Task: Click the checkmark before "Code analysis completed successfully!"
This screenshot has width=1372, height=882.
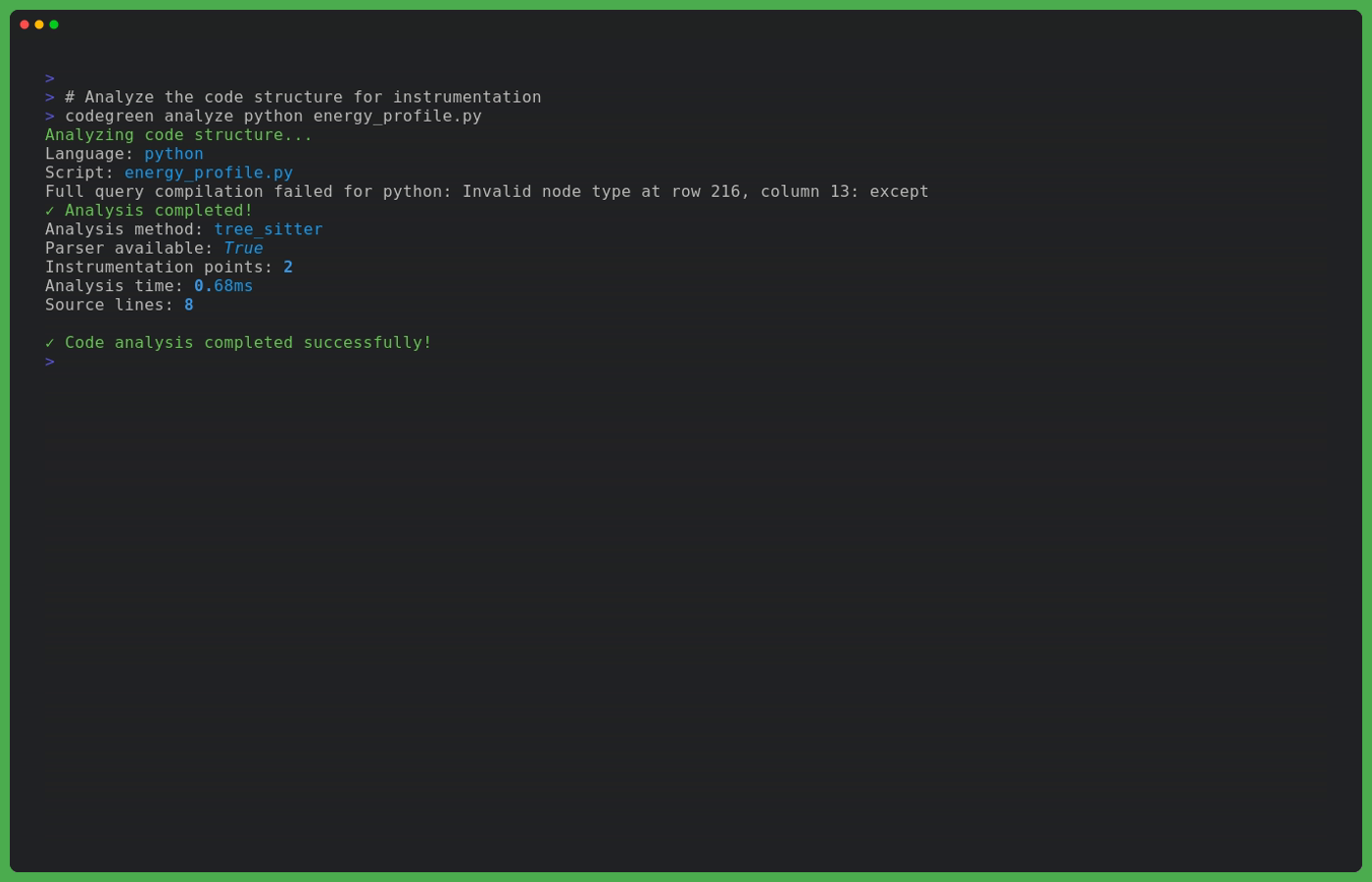Action: tap(50, 343)
